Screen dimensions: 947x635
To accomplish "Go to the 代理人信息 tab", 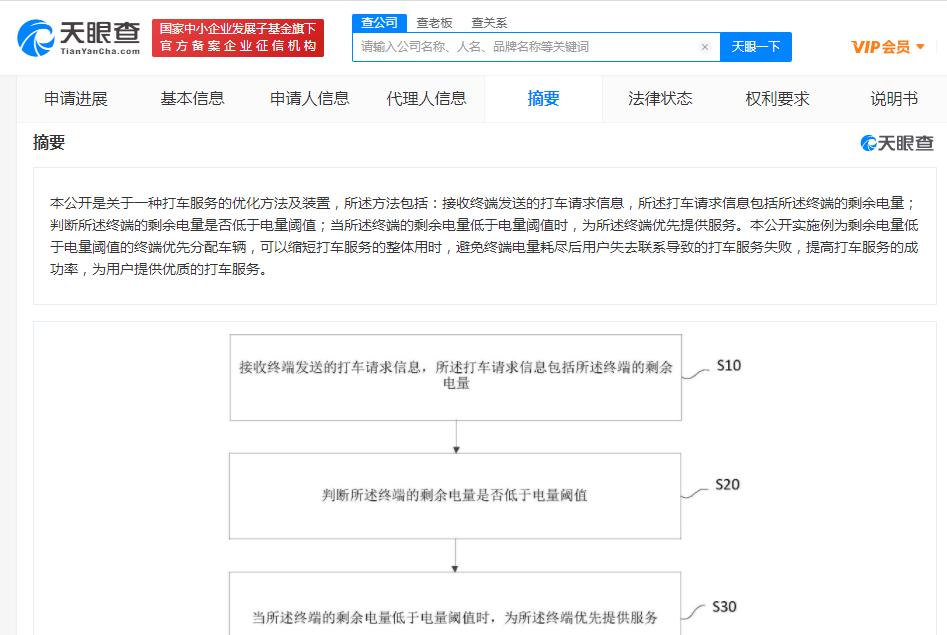I will pyautogui.click(x=426, y=98).
